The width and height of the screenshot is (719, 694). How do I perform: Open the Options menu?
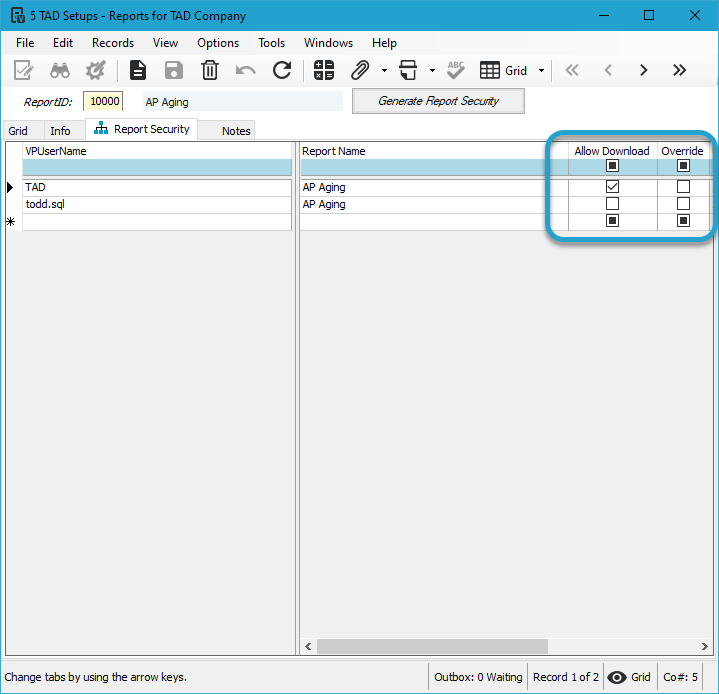(x=218, y=43)
